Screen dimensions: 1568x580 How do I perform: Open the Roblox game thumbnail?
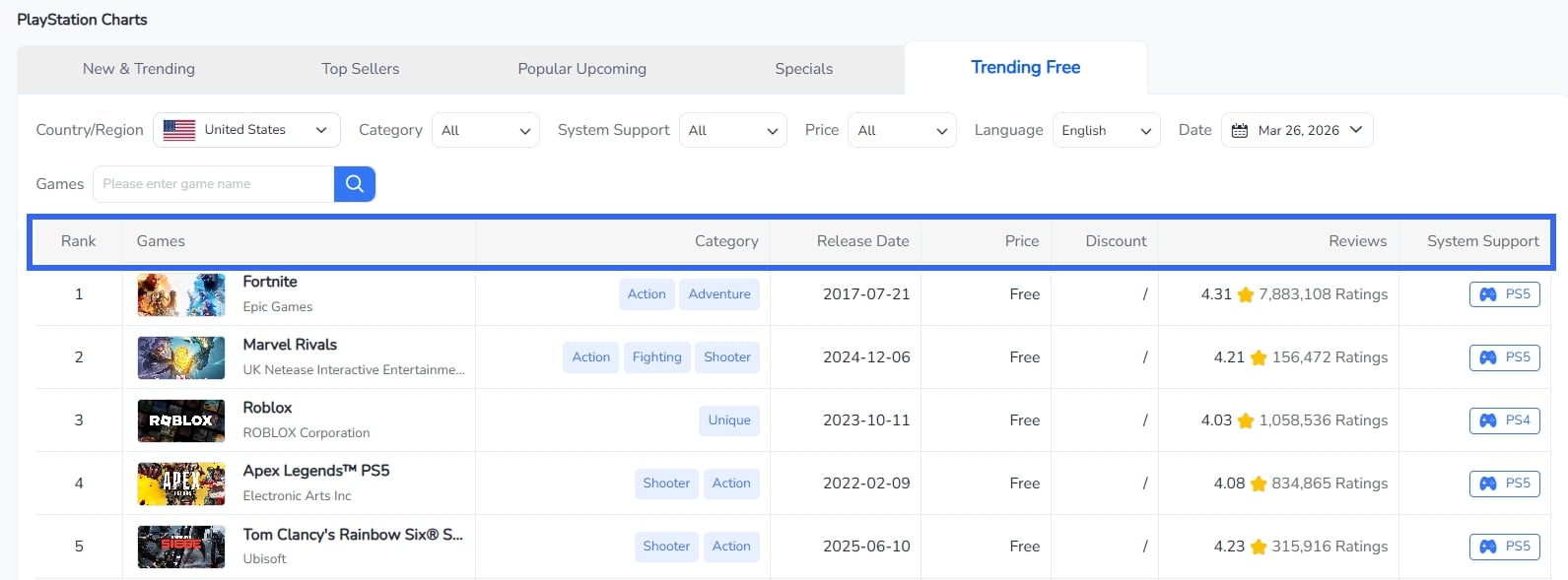click(x=181, y=420)
